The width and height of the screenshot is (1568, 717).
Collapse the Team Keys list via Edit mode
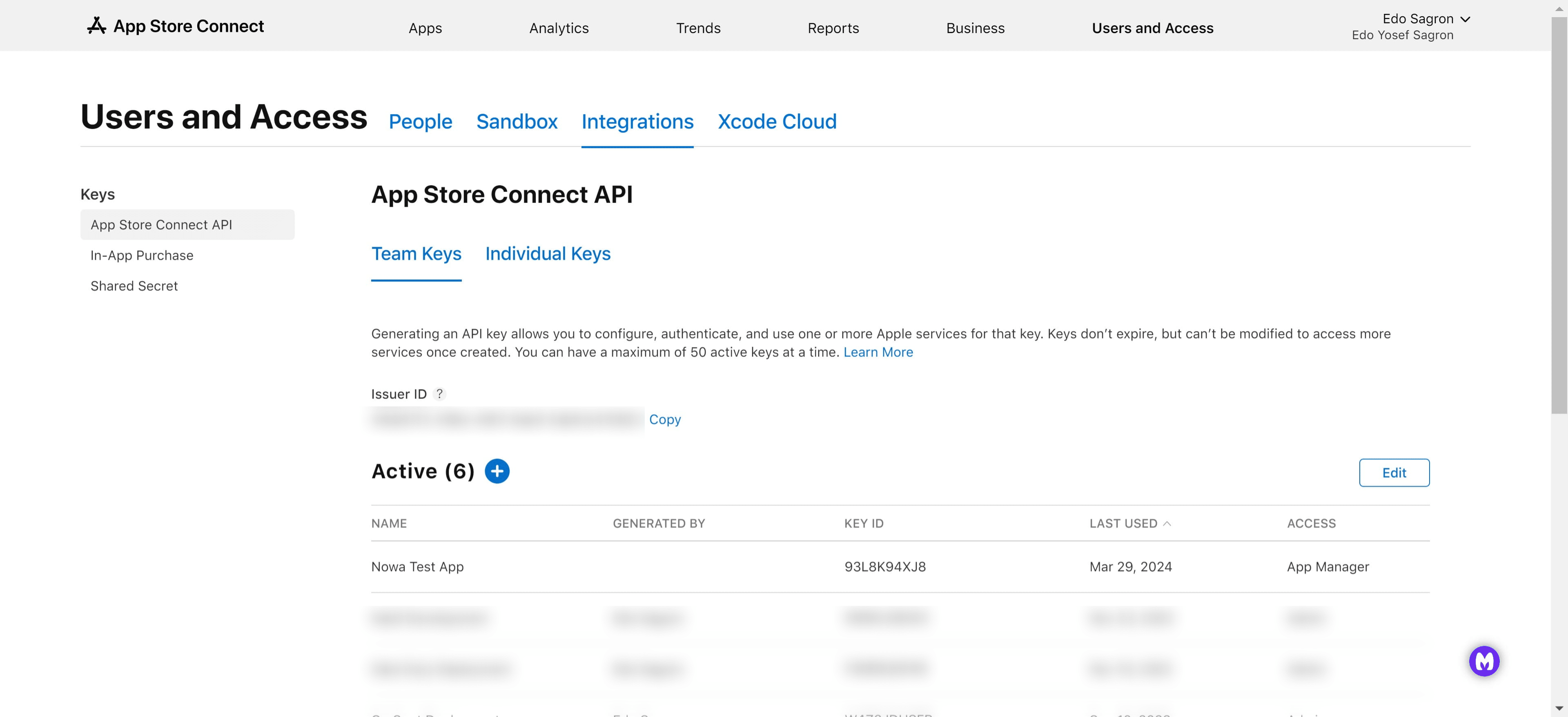1394,473
